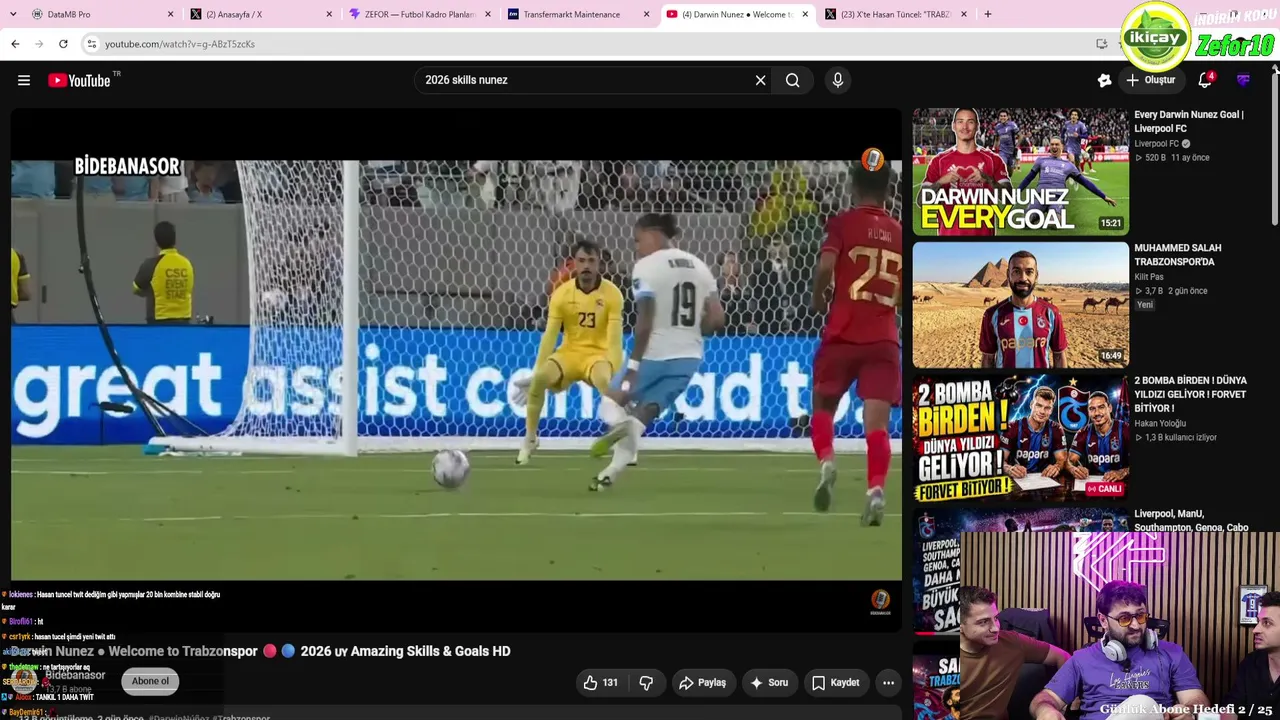This screenshot has width=1280, height=720.
Task: Open the Oluştur create button
Action: [x=1151, y=80]
